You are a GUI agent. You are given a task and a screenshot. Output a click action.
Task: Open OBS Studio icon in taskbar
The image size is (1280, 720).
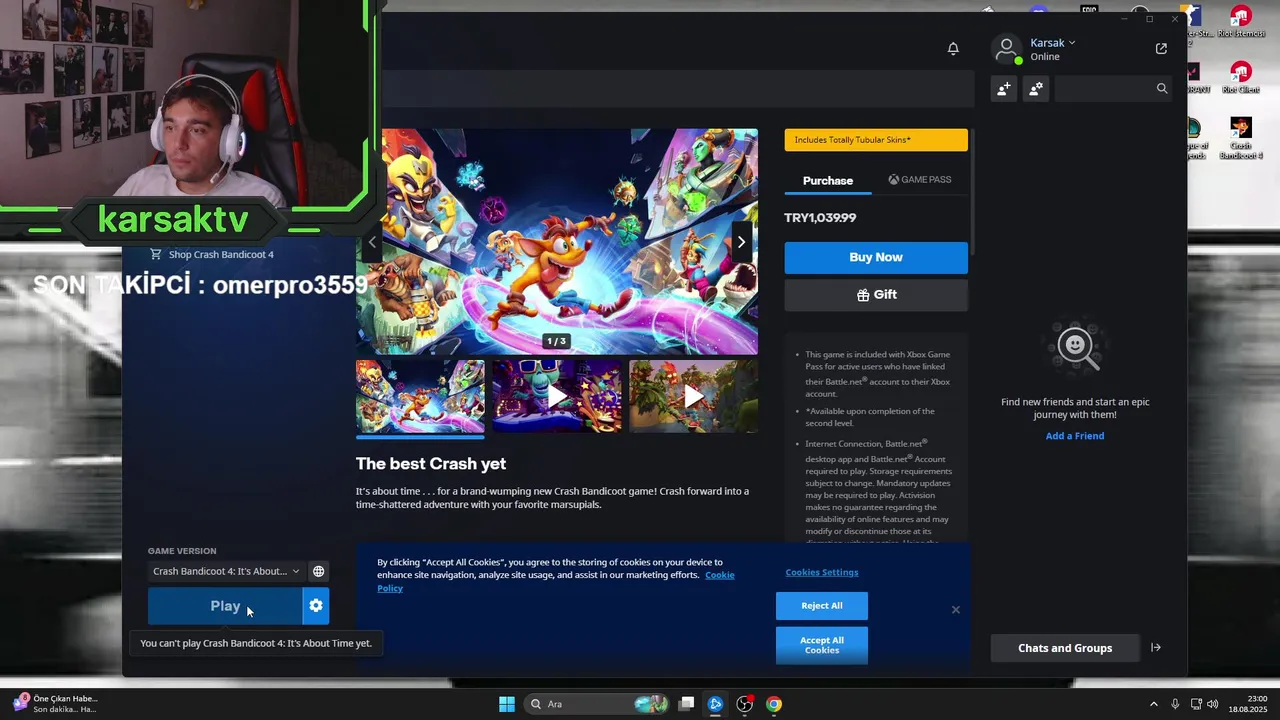745,704
